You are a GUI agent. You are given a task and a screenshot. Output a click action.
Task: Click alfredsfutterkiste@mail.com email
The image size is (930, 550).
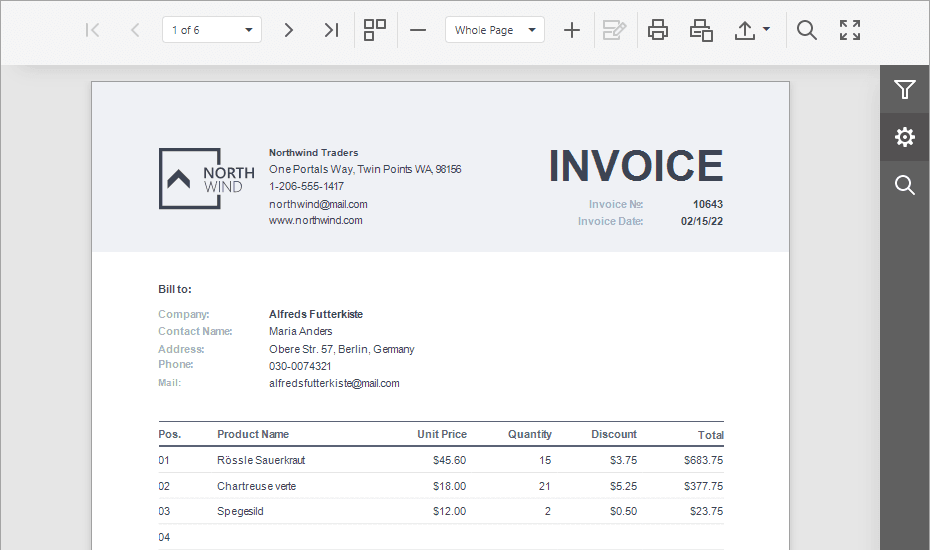tap(334, 383)
